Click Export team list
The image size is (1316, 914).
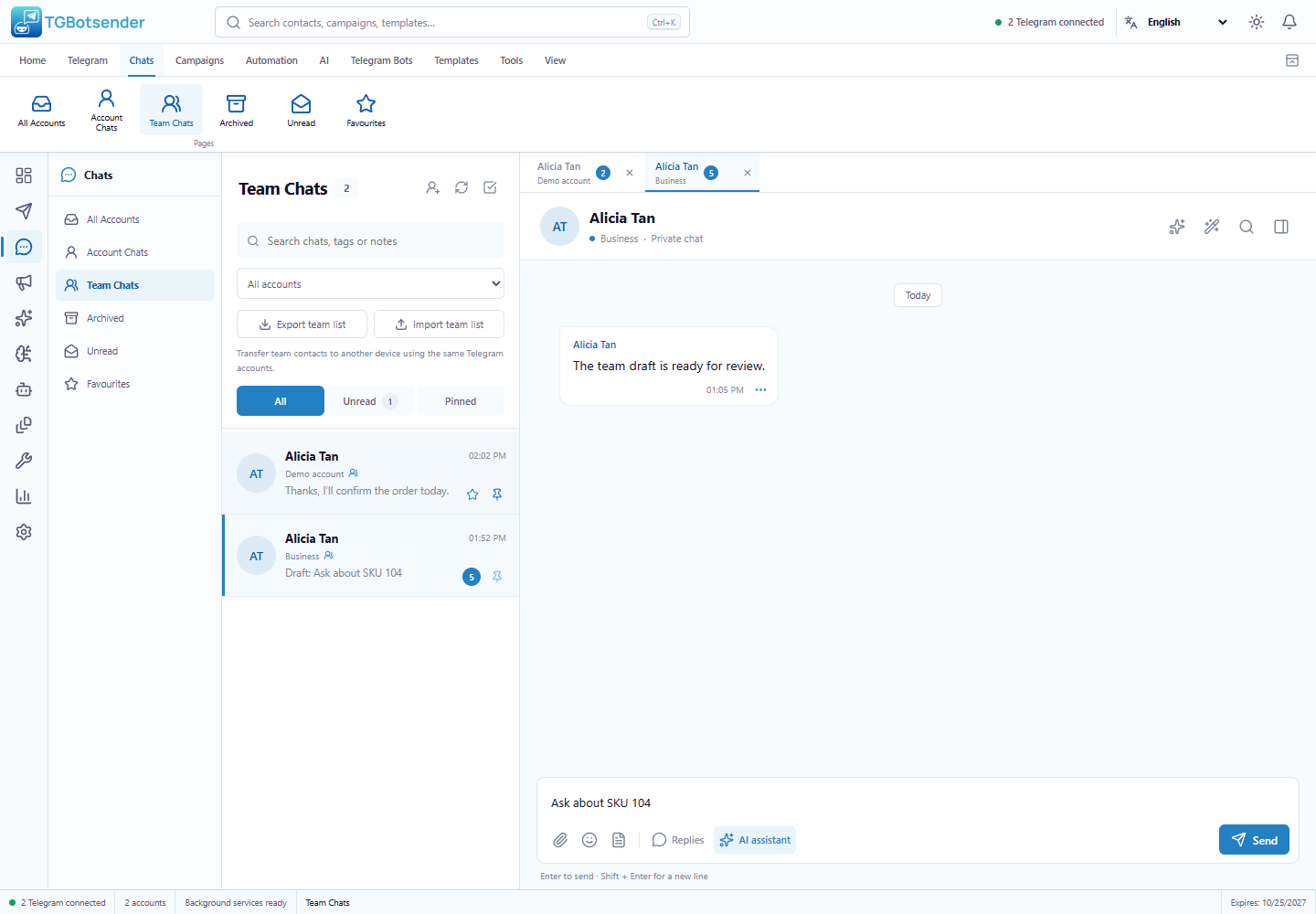point(302,324)
